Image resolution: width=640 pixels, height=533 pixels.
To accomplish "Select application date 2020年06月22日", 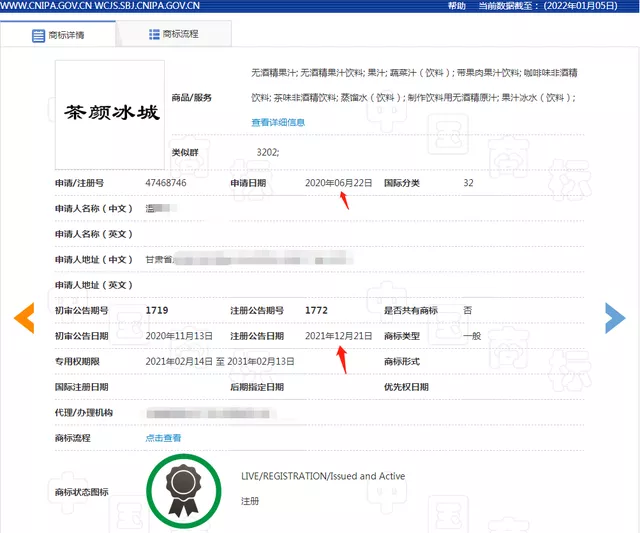I will point(338,183).
